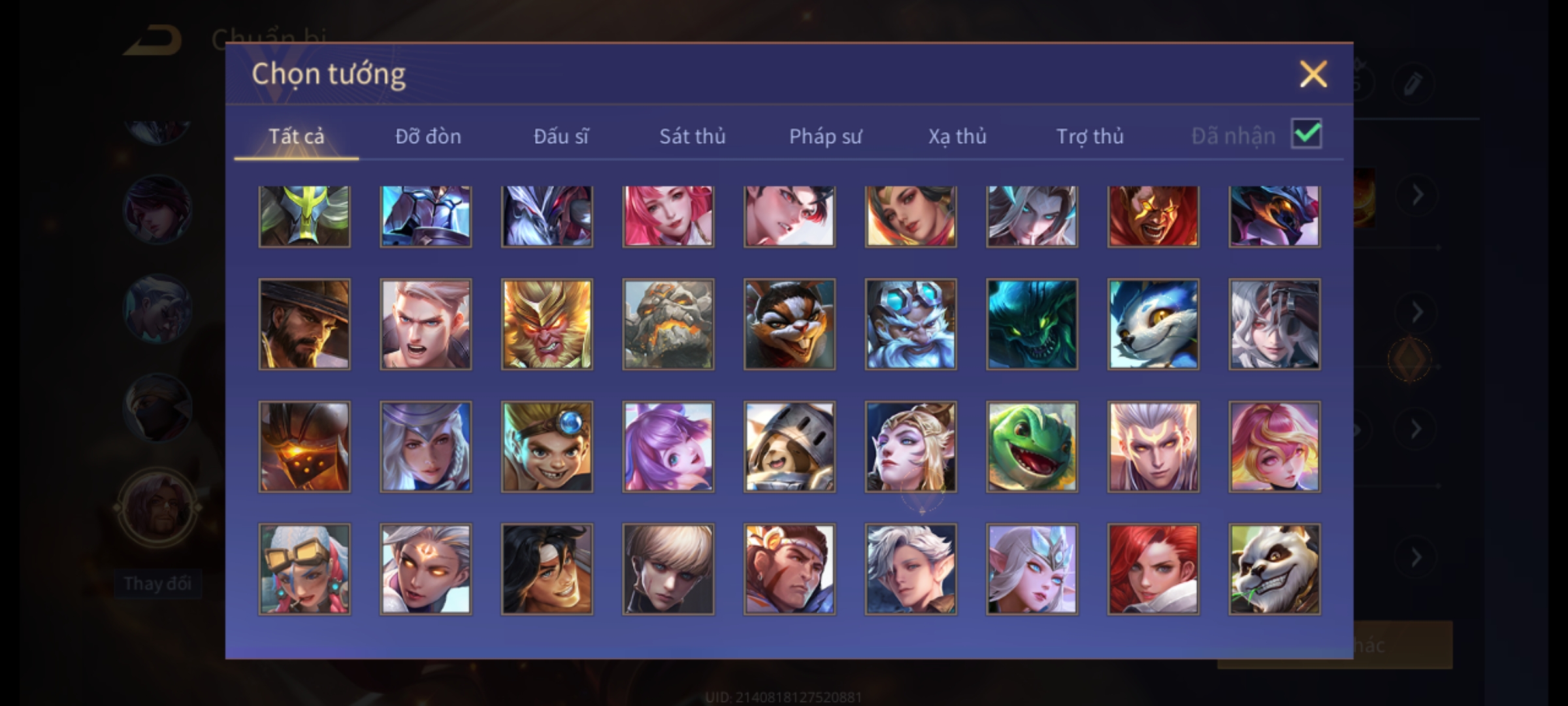The width and height of the screenshot is (1568, 706).
Task: Pick the golden monkey king hero
Action: (x=547, y=324)
